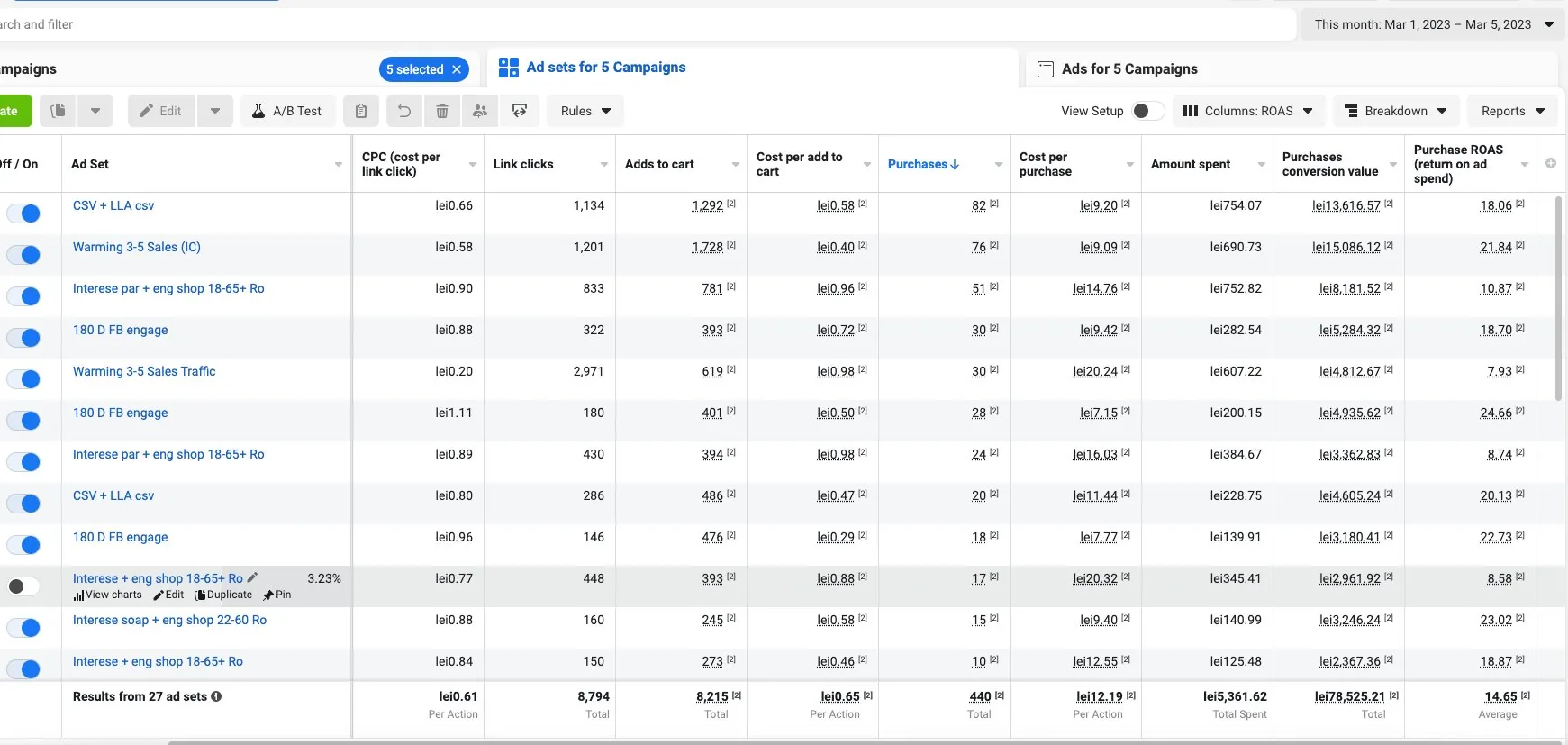Viewport: 1568px width, 745px height.
Task: Toggle 180 D FB engage lei1.11 row switch
Action: click(x=23, y=421)
